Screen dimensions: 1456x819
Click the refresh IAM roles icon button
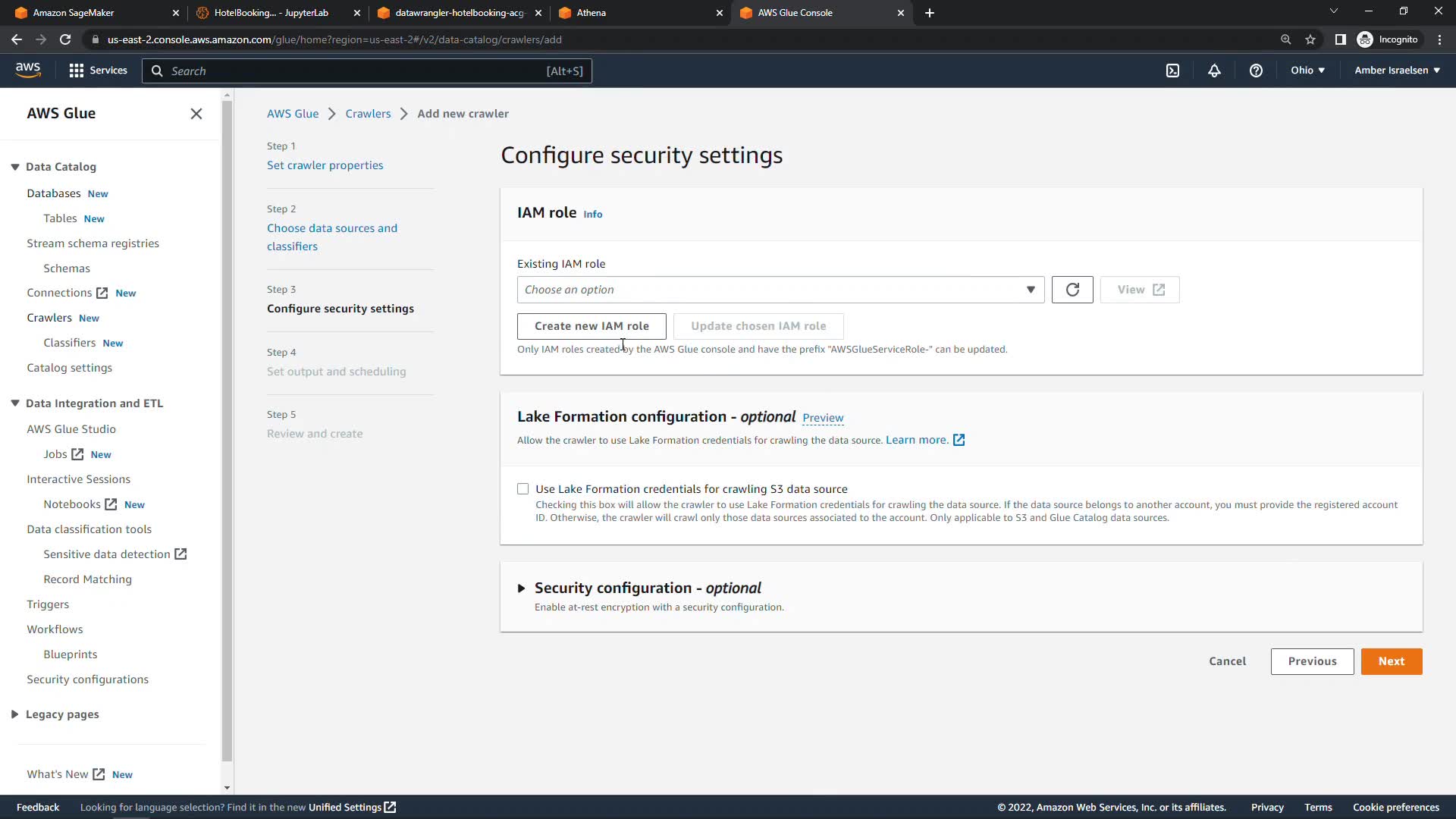pos(1072,290)
